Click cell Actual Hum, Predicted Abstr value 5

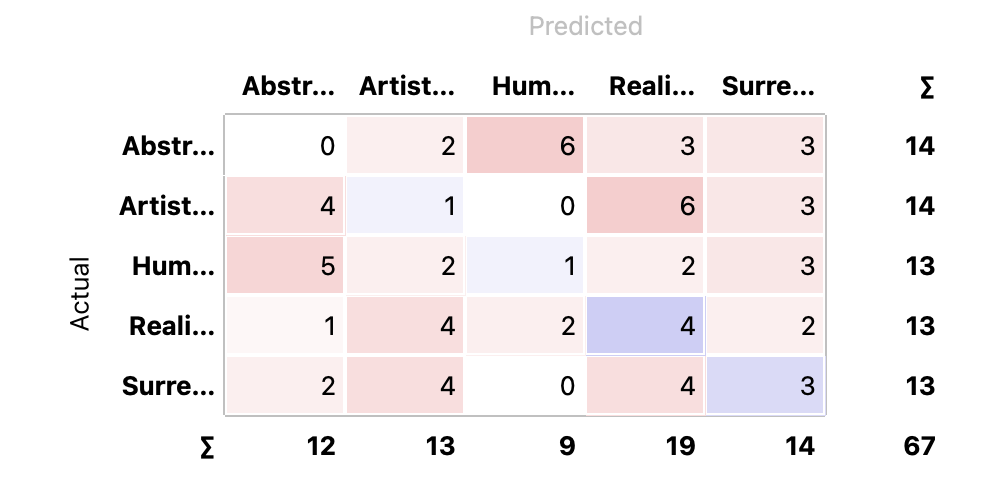tap(285, 265)
